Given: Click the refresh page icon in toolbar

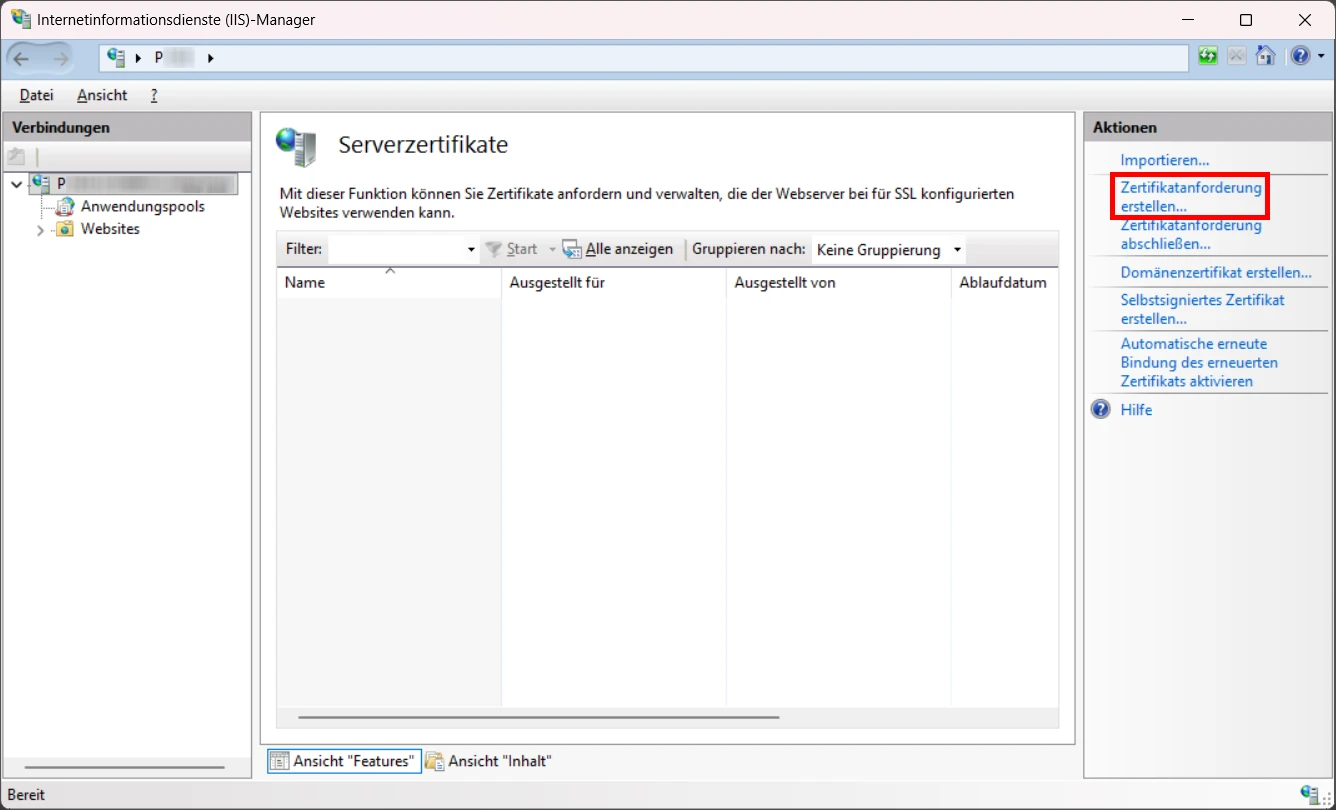Looking at the screenshot, I should pyautogui.click(x=1208, y=56).
